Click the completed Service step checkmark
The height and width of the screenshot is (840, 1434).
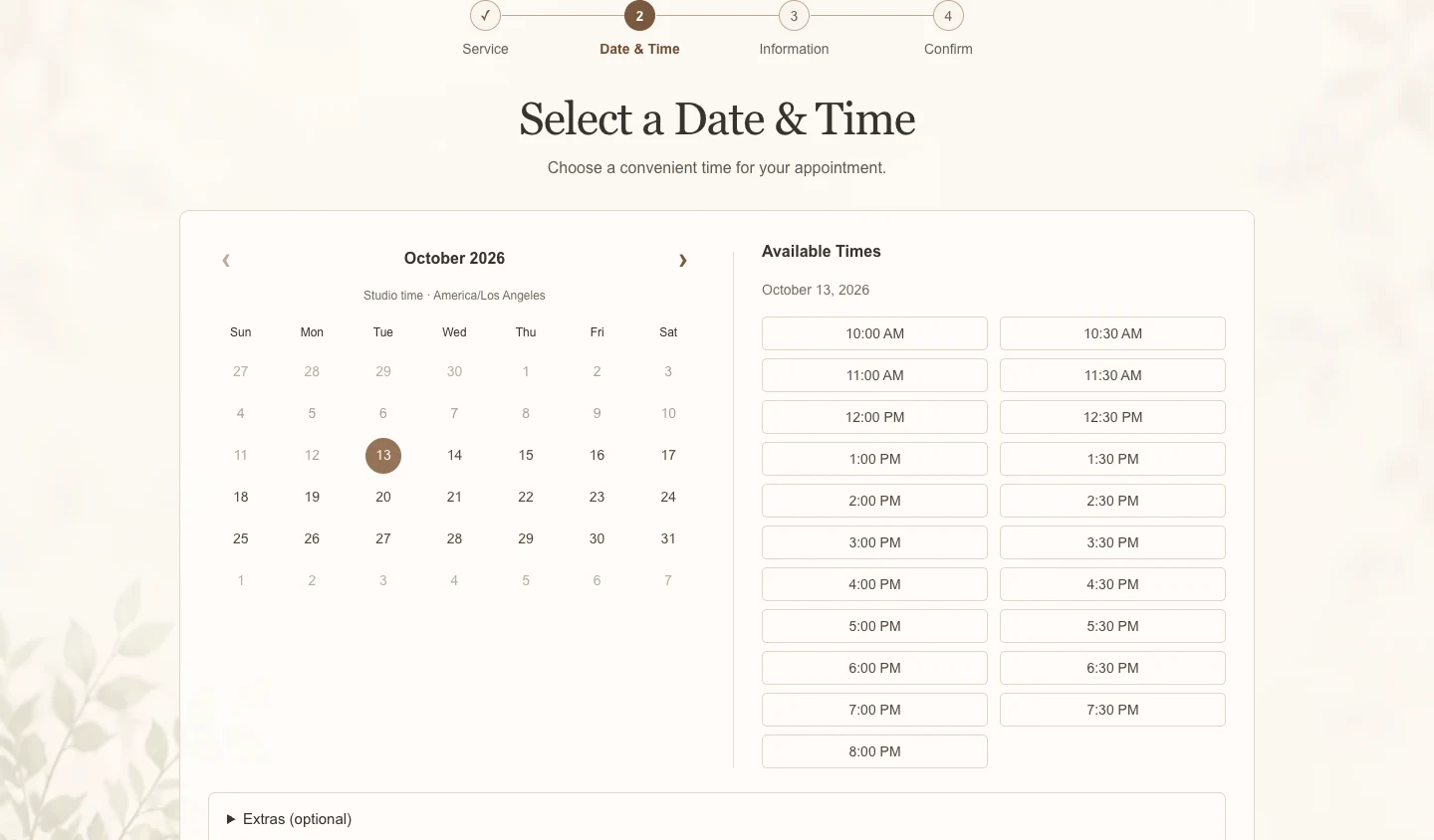coord(485,16)
